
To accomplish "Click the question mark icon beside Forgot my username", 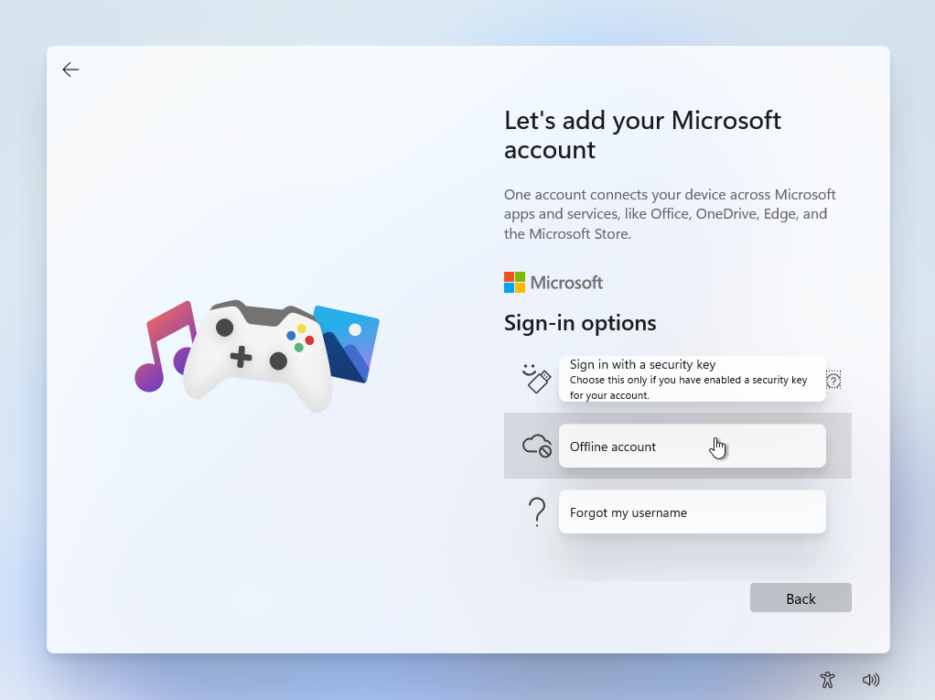I will (536, 511).
